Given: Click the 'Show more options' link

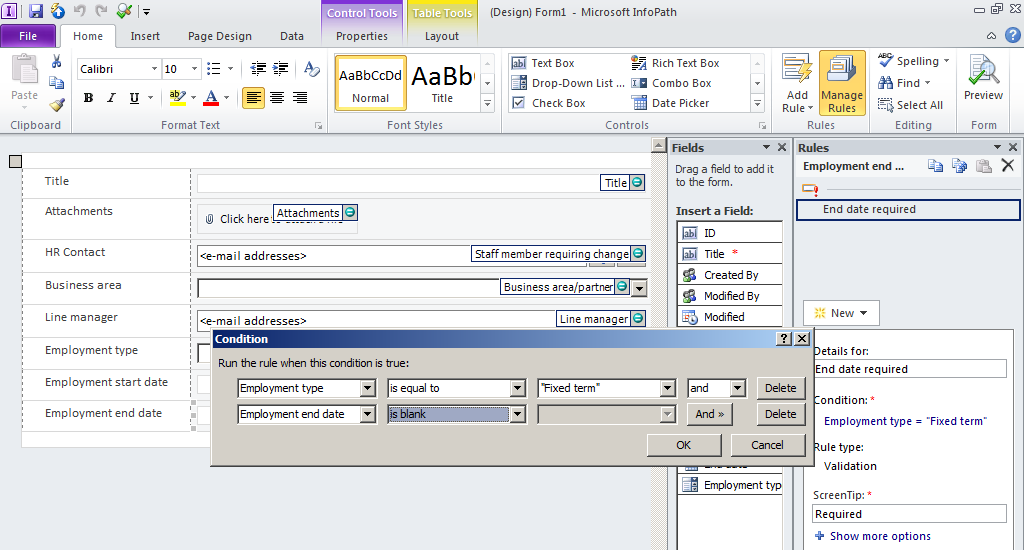Looking at the screenshot, I should tap(880, 536).
